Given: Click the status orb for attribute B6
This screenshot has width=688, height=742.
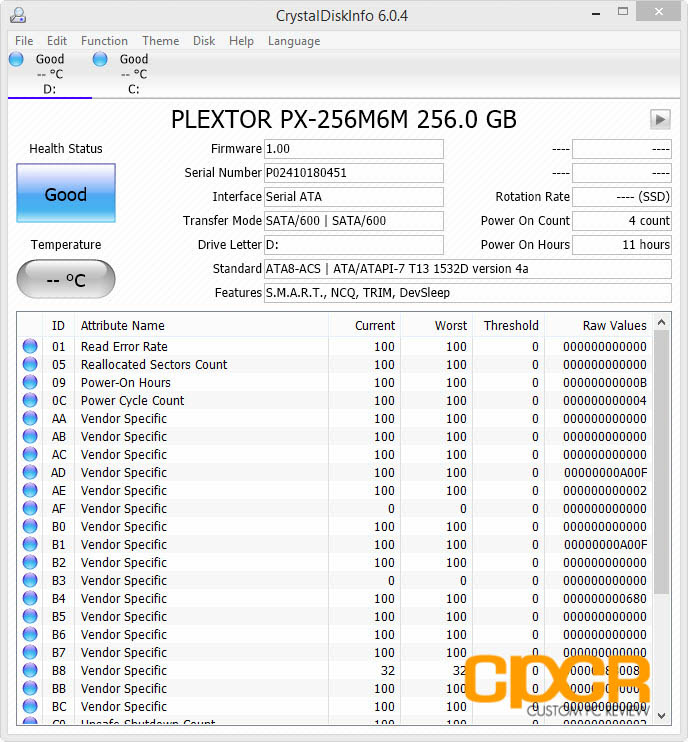Looking at the screenshot, I should click(30, 634).
